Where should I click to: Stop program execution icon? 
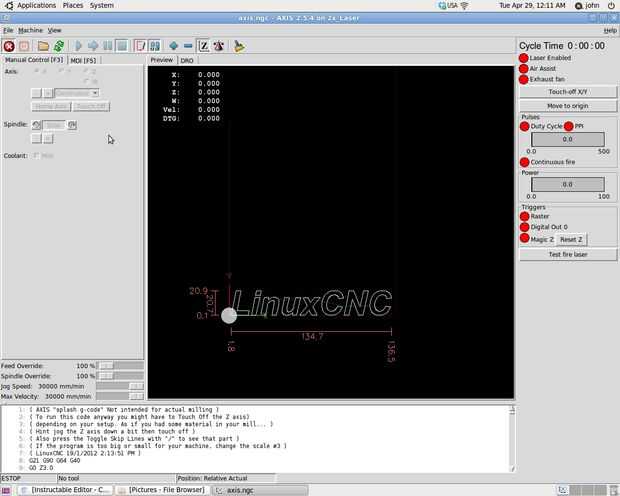tap(122, 46)
